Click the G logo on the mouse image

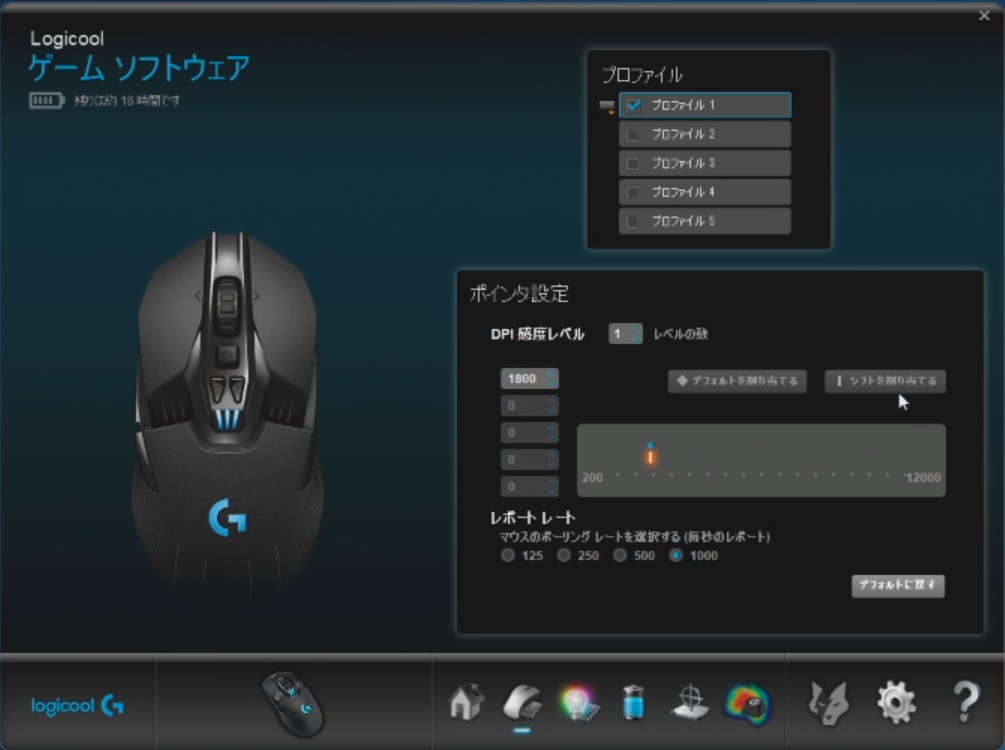click(228, 518)
